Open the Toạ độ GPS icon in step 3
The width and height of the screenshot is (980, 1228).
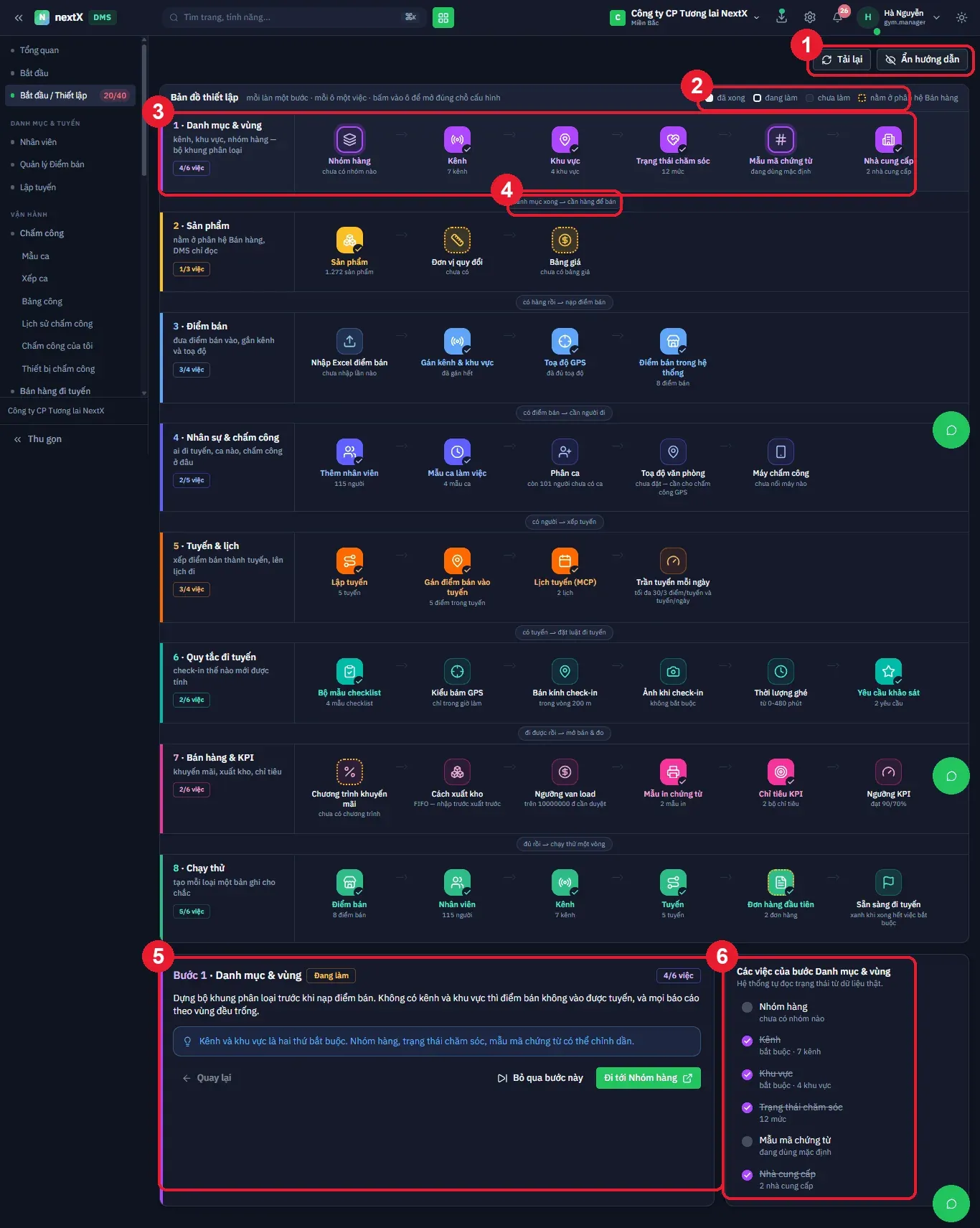[x=565, y=341]
